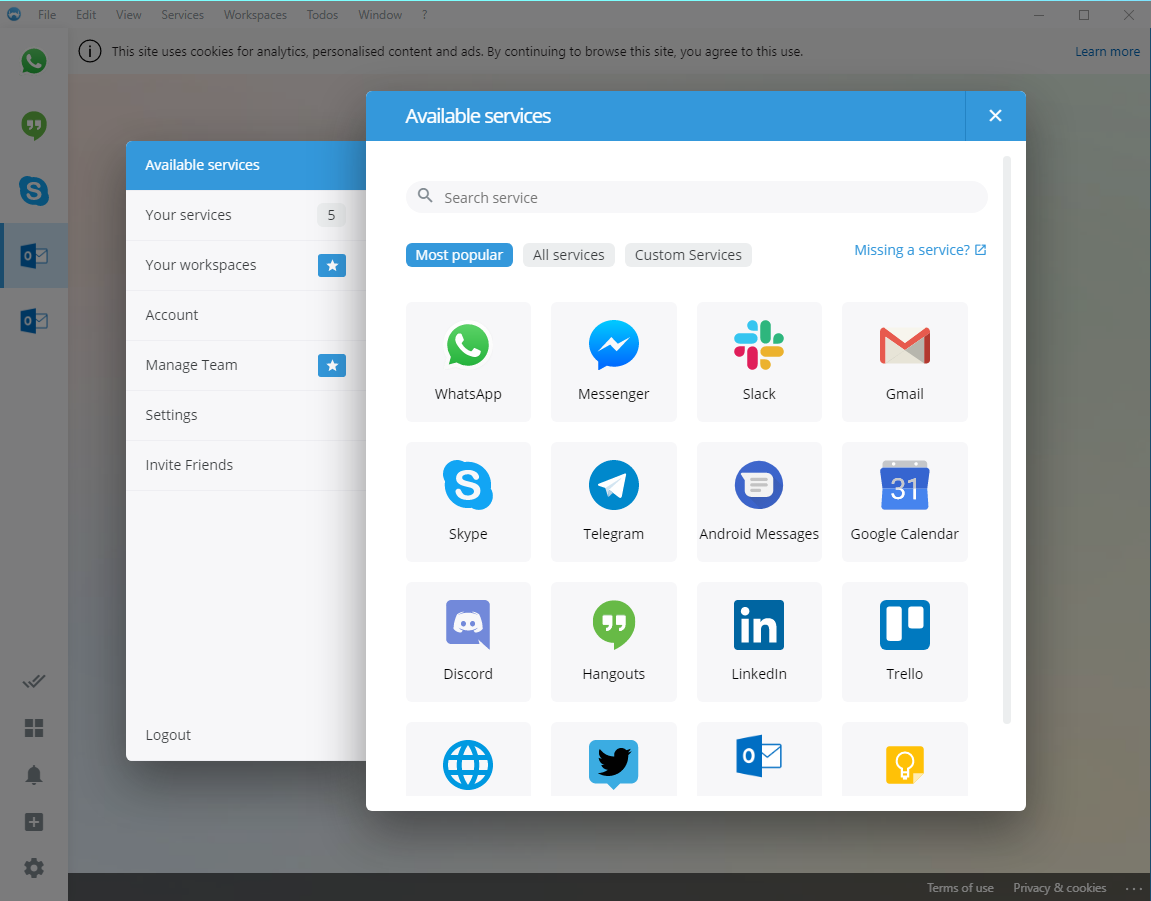1151x901 pixels.
Task: Open the Invite Friends page
Action: click(x=246, y=465)
